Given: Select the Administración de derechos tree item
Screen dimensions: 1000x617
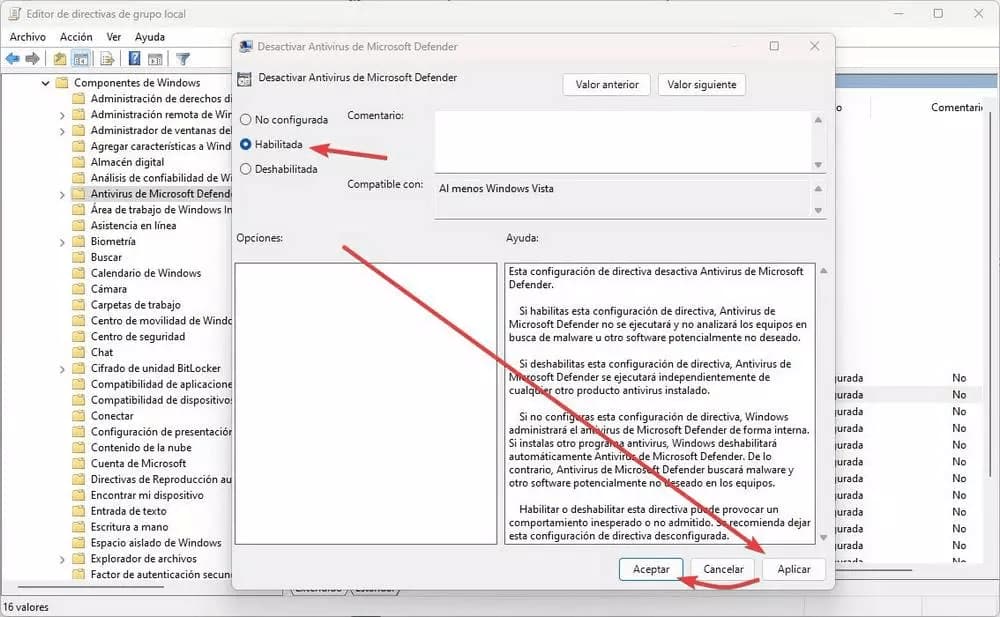Looking at the screenshot, I should click(161, 98).
